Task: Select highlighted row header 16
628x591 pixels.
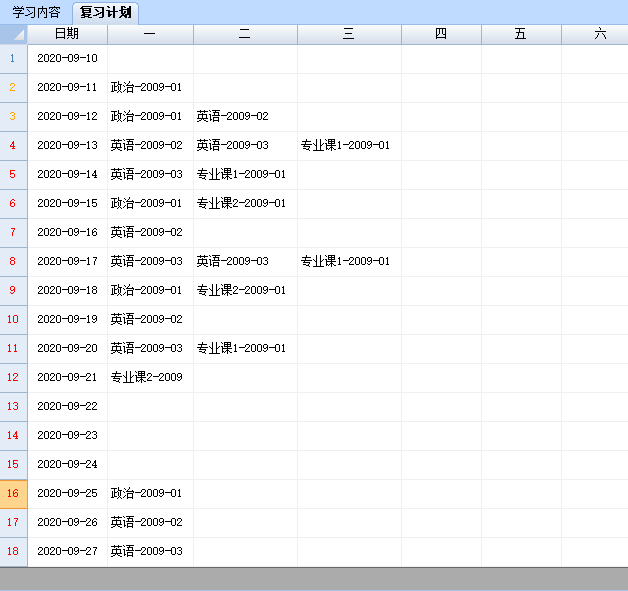Action: pyautogui.click(x=14, y=494)
